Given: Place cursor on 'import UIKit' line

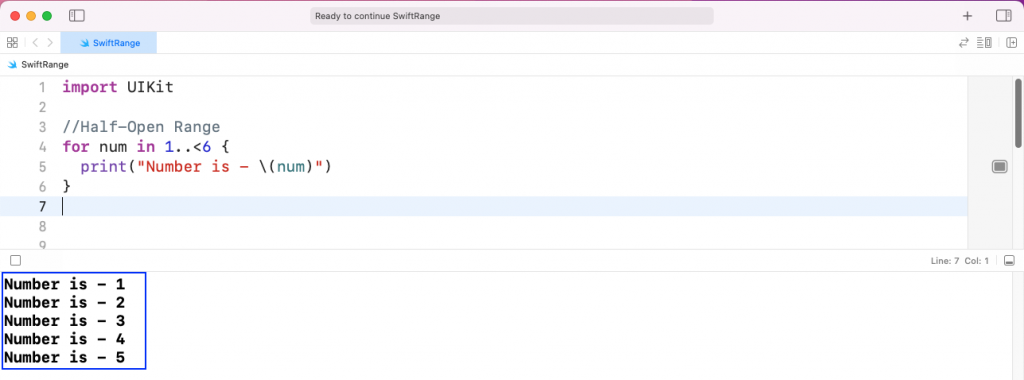Looking at the screenshot, I should pyautogui.click(x=118, y=87).
